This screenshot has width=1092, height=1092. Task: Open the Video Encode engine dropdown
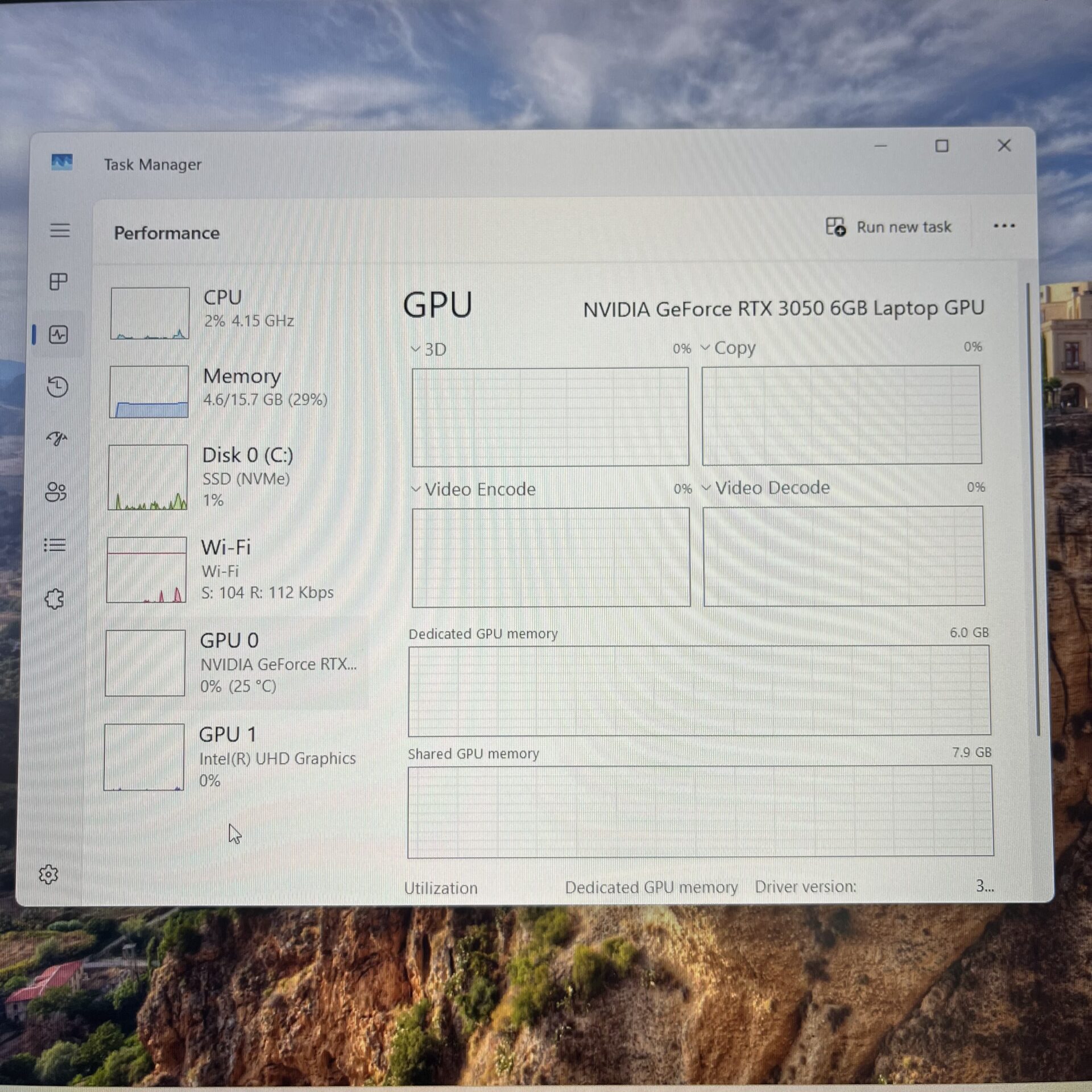(x=474, y=489)
